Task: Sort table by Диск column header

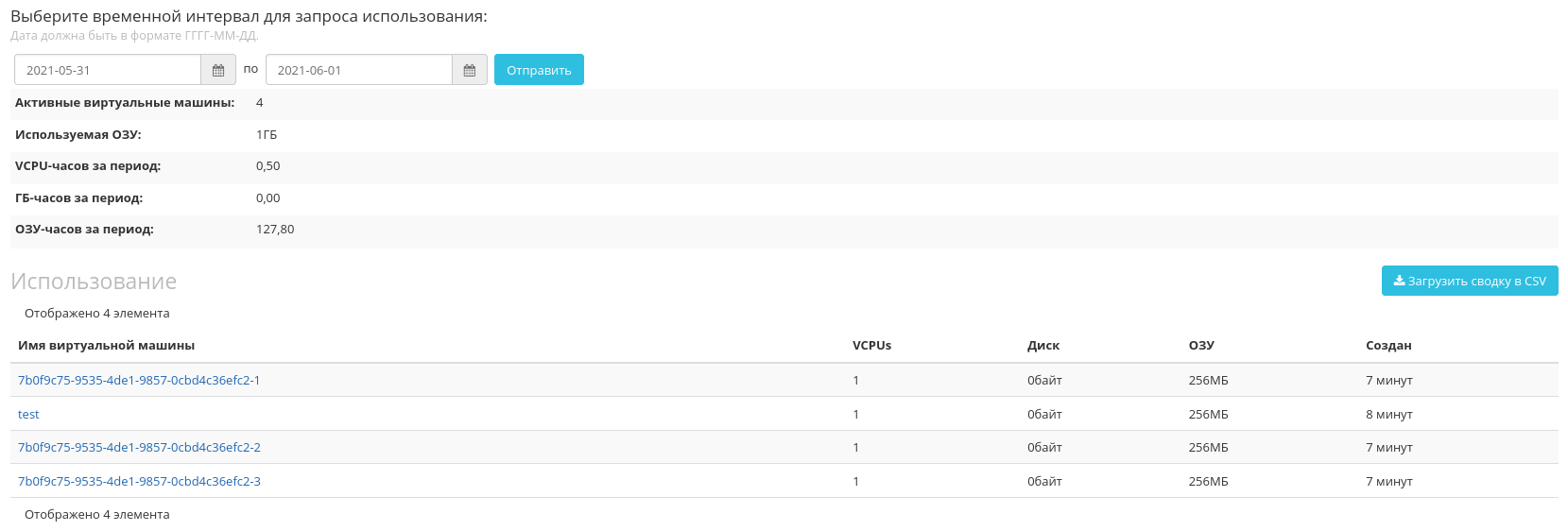Action: click(x=1042, y=346)
